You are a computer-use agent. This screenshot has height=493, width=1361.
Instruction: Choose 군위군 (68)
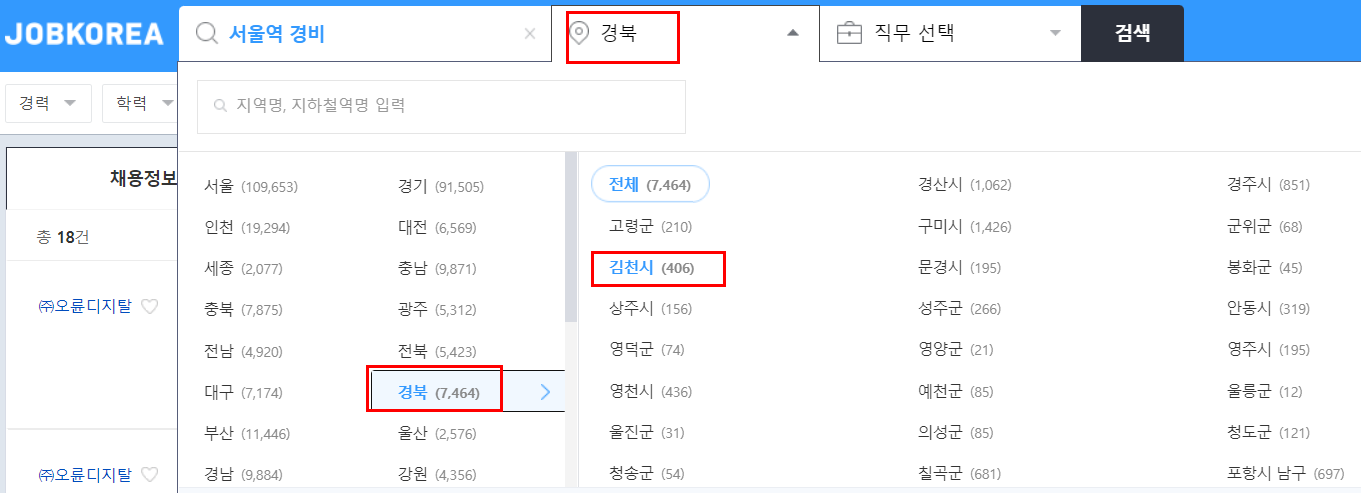(x=1265, y=227)
